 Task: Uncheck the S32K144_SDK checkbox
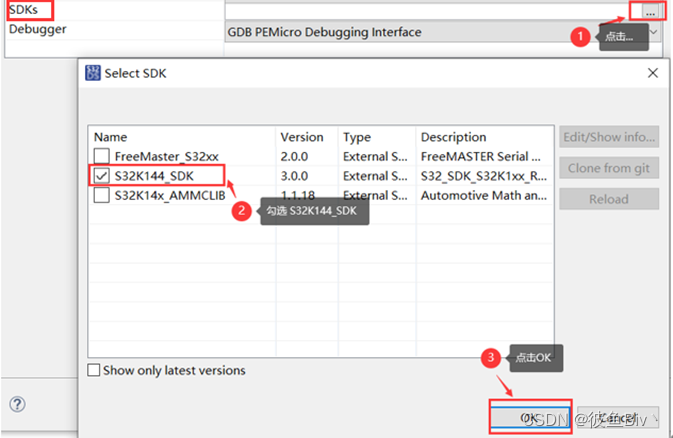[102, 176]
